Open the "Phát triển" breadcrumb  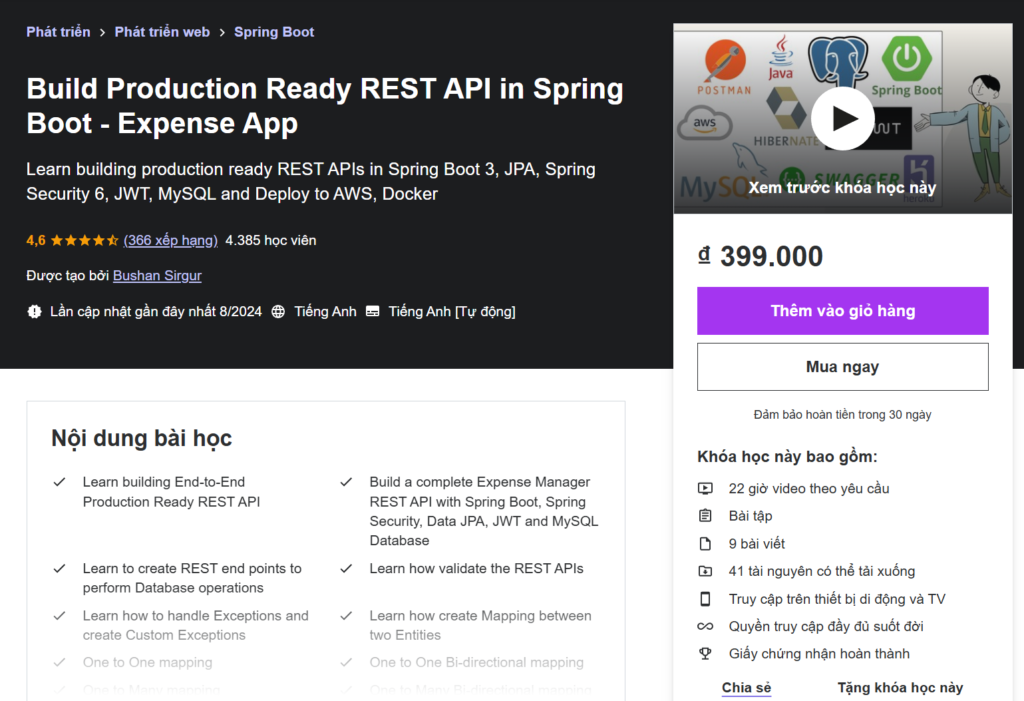pos(58,31)
